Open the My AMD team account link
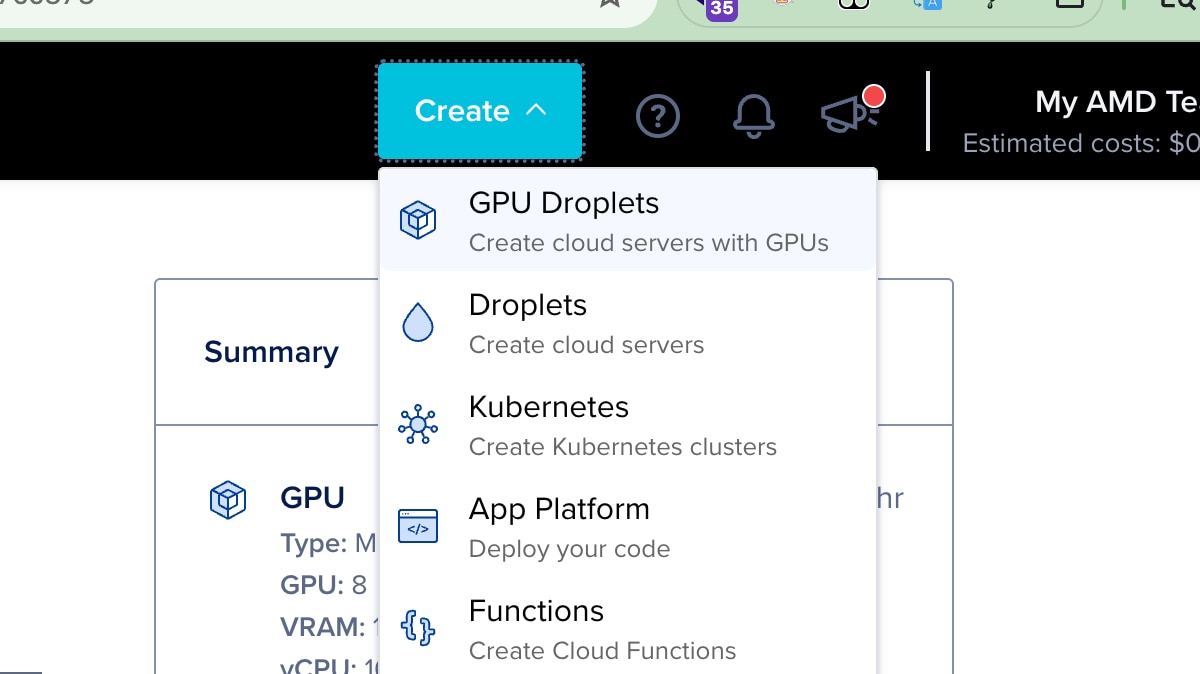1200x674 pixels. pos(1113,102)
